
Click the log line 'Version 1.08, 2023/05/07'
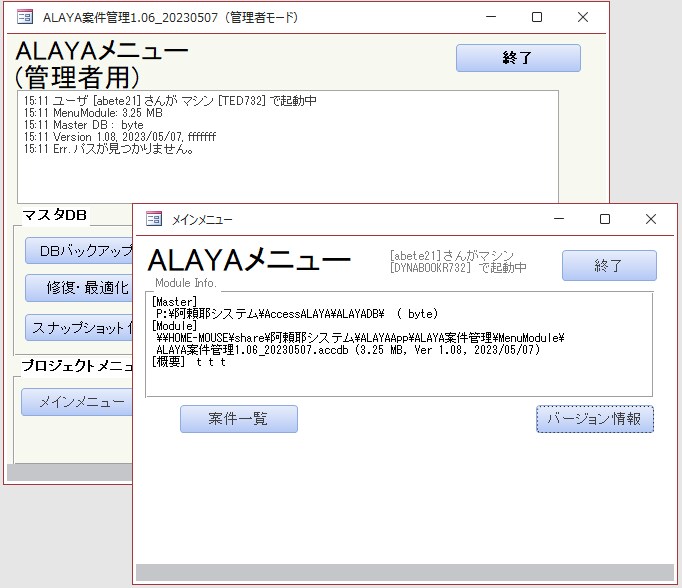coord(120,137)
